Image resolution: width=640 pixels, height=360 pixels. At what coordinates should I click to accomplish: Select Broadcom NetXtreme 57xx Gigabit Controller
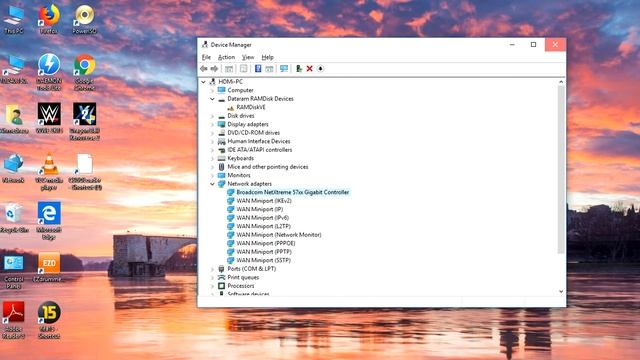point(293,192)
